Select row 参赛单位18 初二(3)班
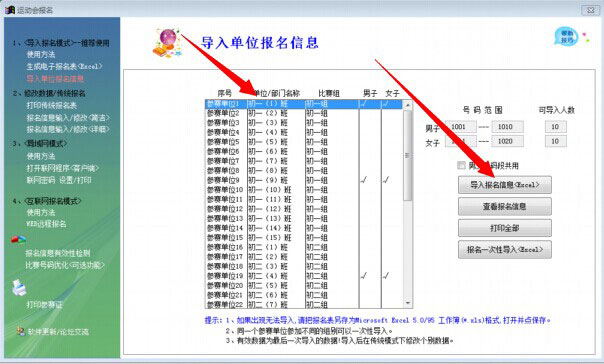 (x=304, y=267)
